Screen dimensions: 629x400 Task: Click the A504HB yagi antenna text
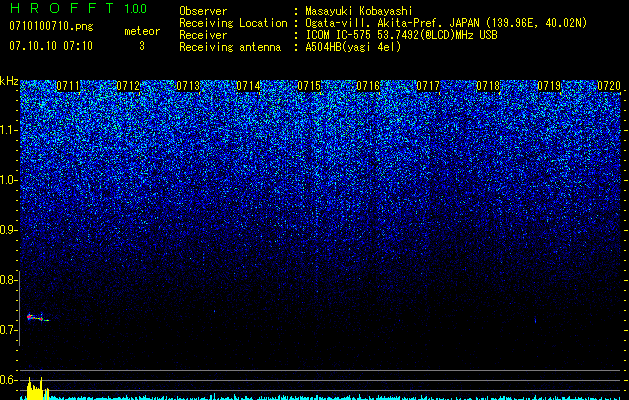coord(353,47)
